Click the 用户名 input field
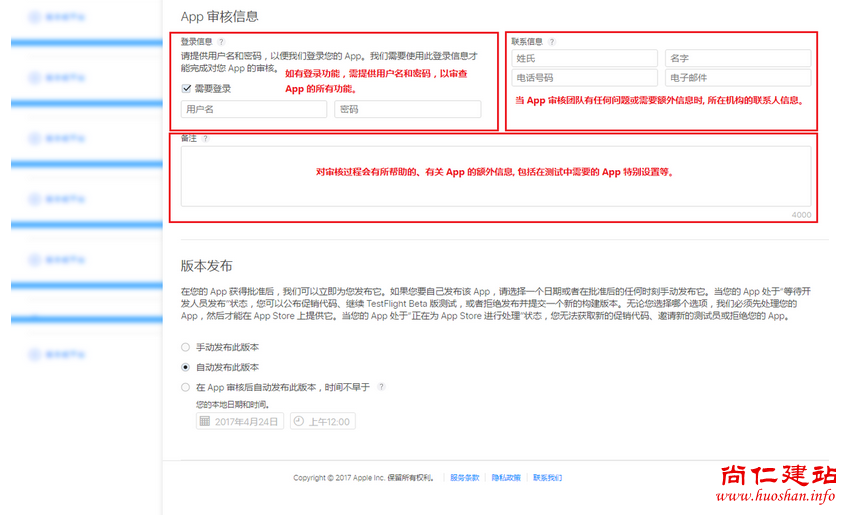Screen dimensions: 841x515 pos(253,109)
